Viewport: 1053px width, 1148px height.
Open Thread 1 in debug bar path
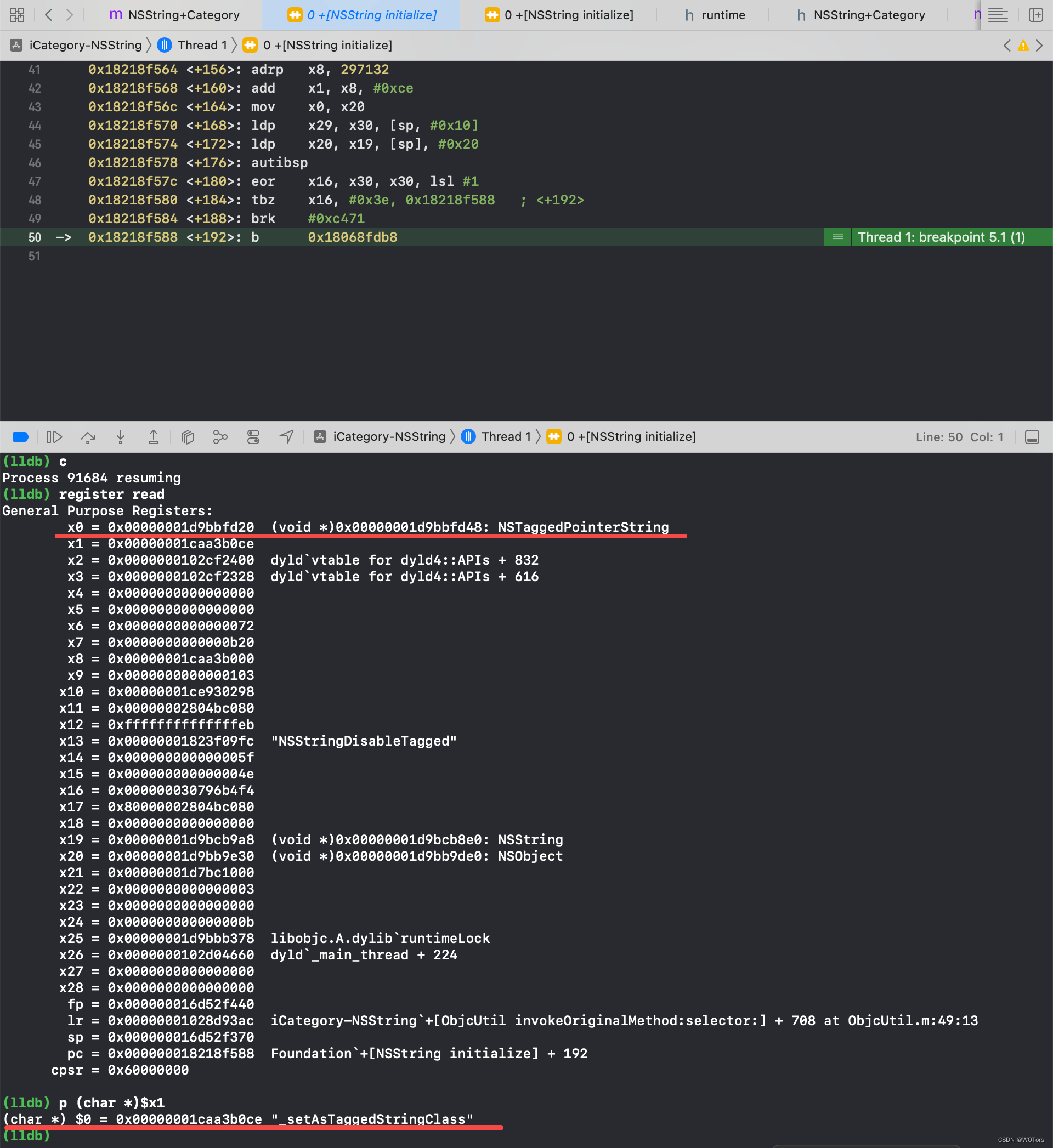click(496, 437)
